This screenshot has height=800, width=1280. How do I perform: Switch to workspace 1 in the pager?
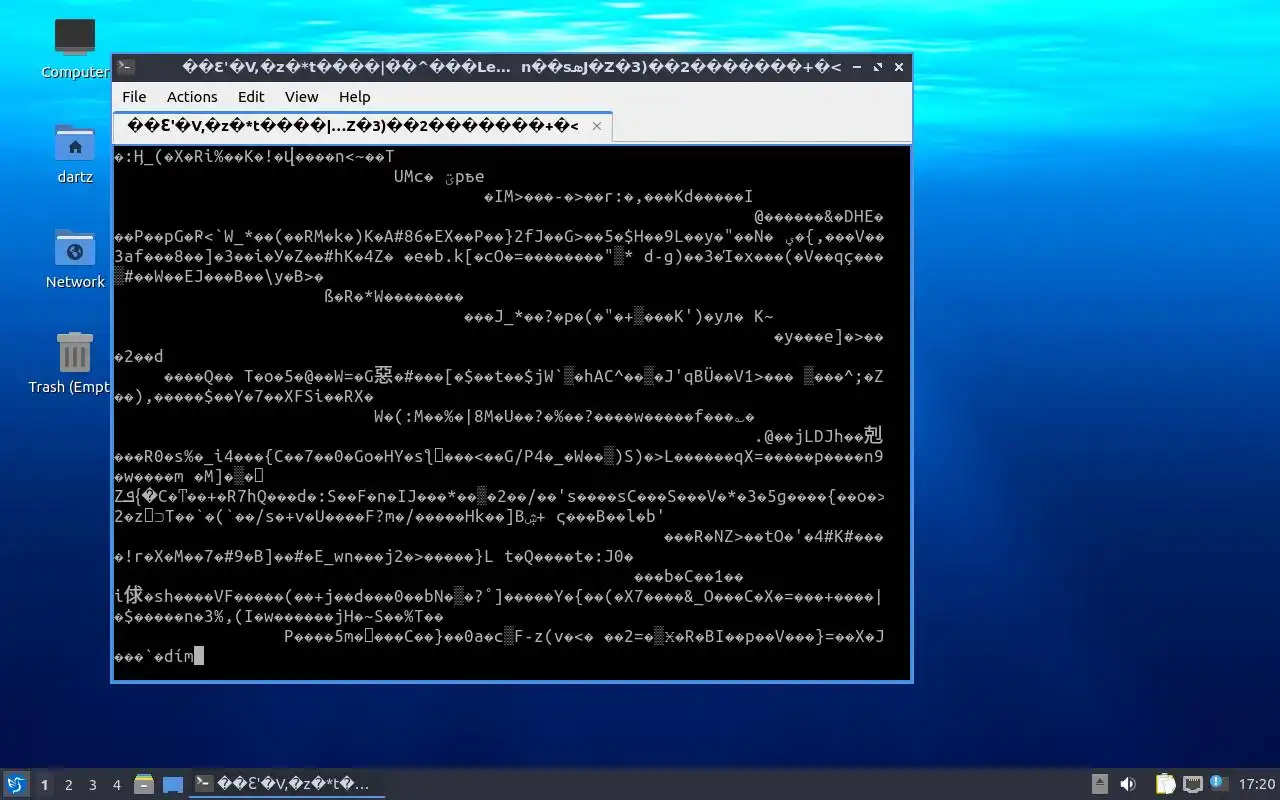[x=44, y=785]
